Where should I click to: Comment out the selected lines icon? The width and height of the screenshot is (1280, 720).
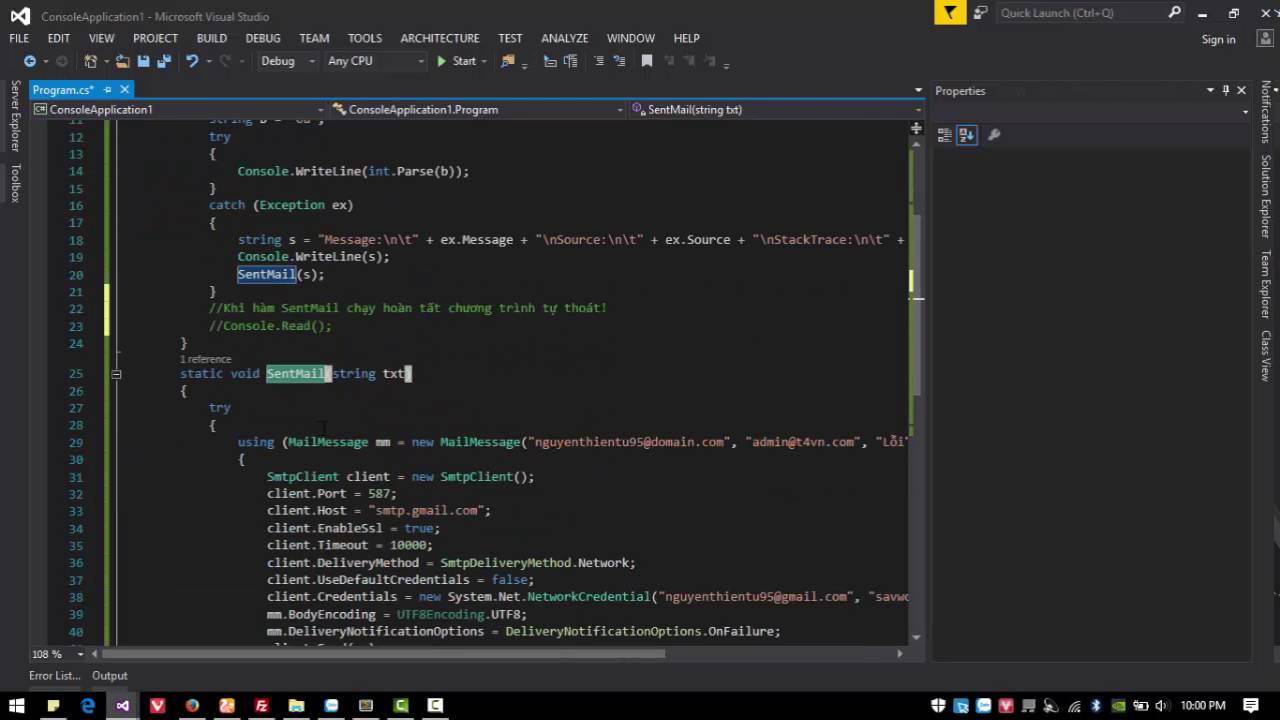[x=600, y=61]
